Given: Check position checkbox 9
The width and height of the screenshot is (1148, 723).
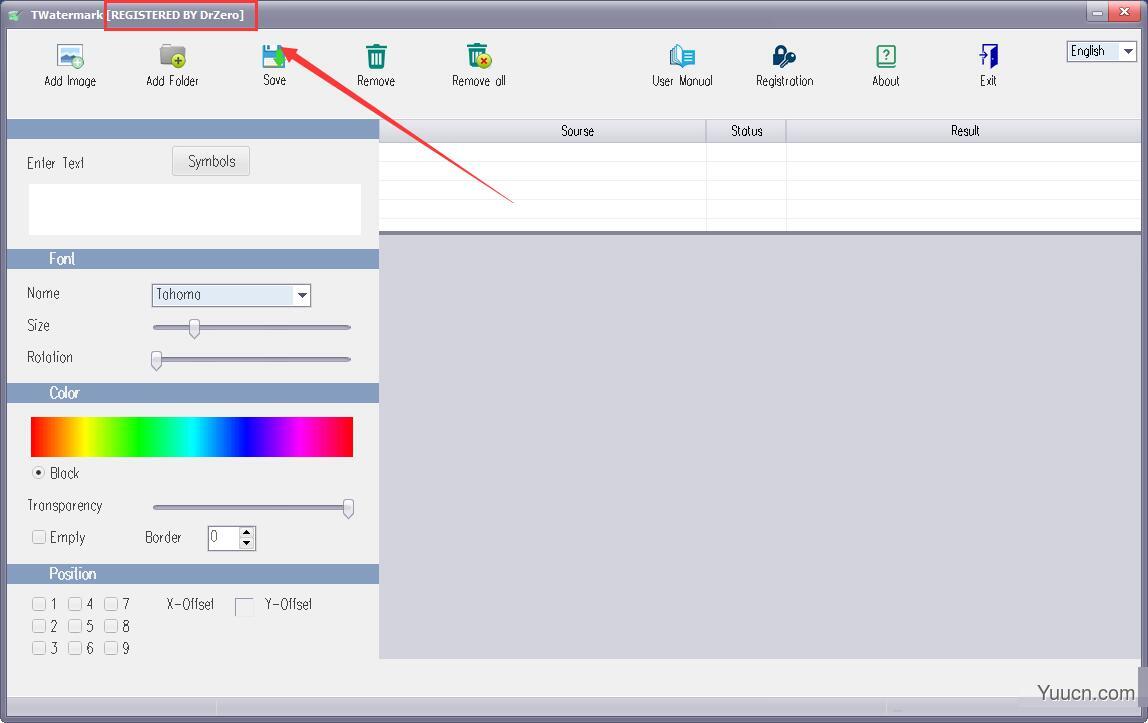Looking at the screenshot, I should 111,648.
